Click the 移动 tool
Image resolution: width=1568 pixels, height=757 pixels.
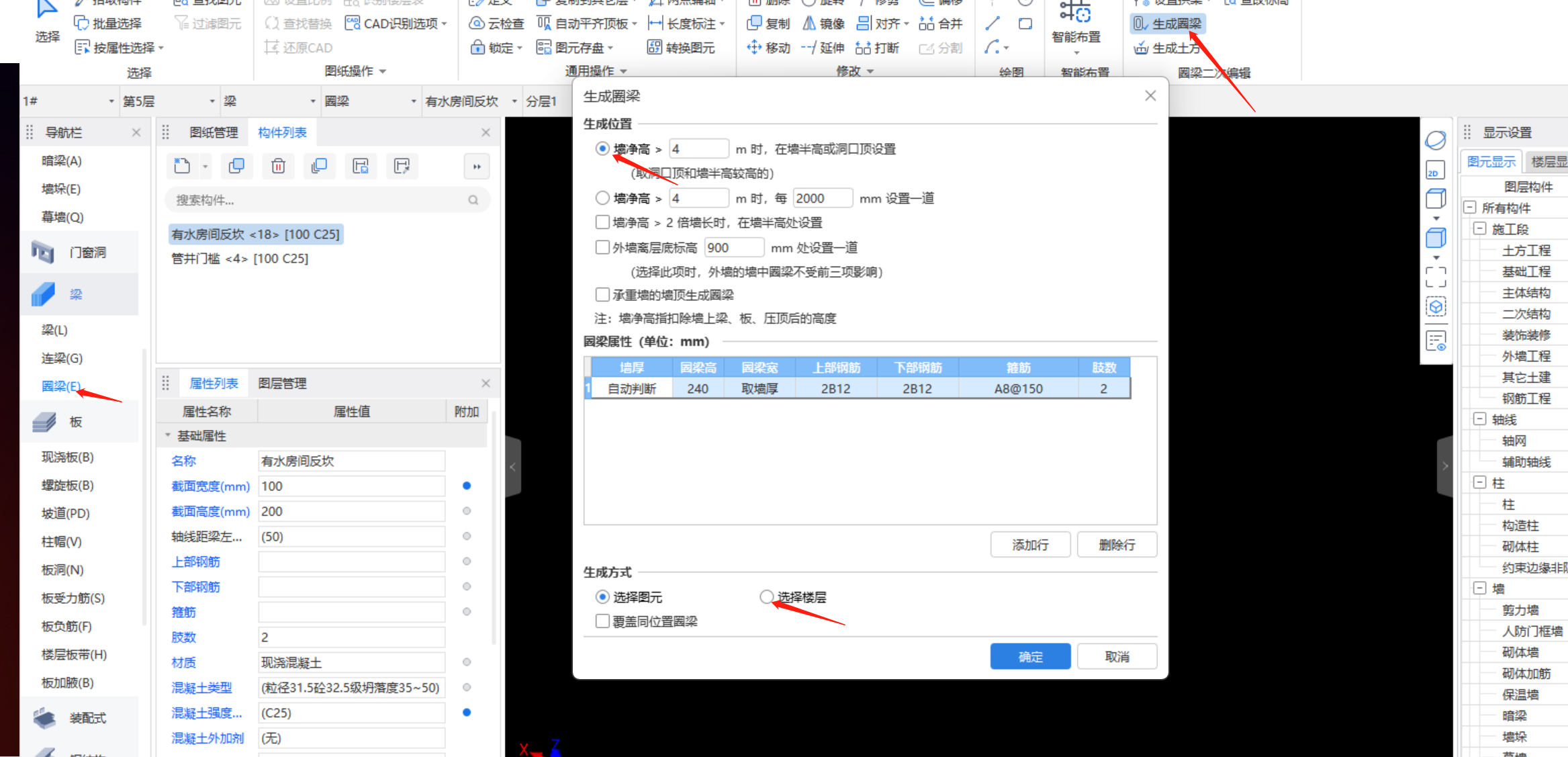click(769, 48)
